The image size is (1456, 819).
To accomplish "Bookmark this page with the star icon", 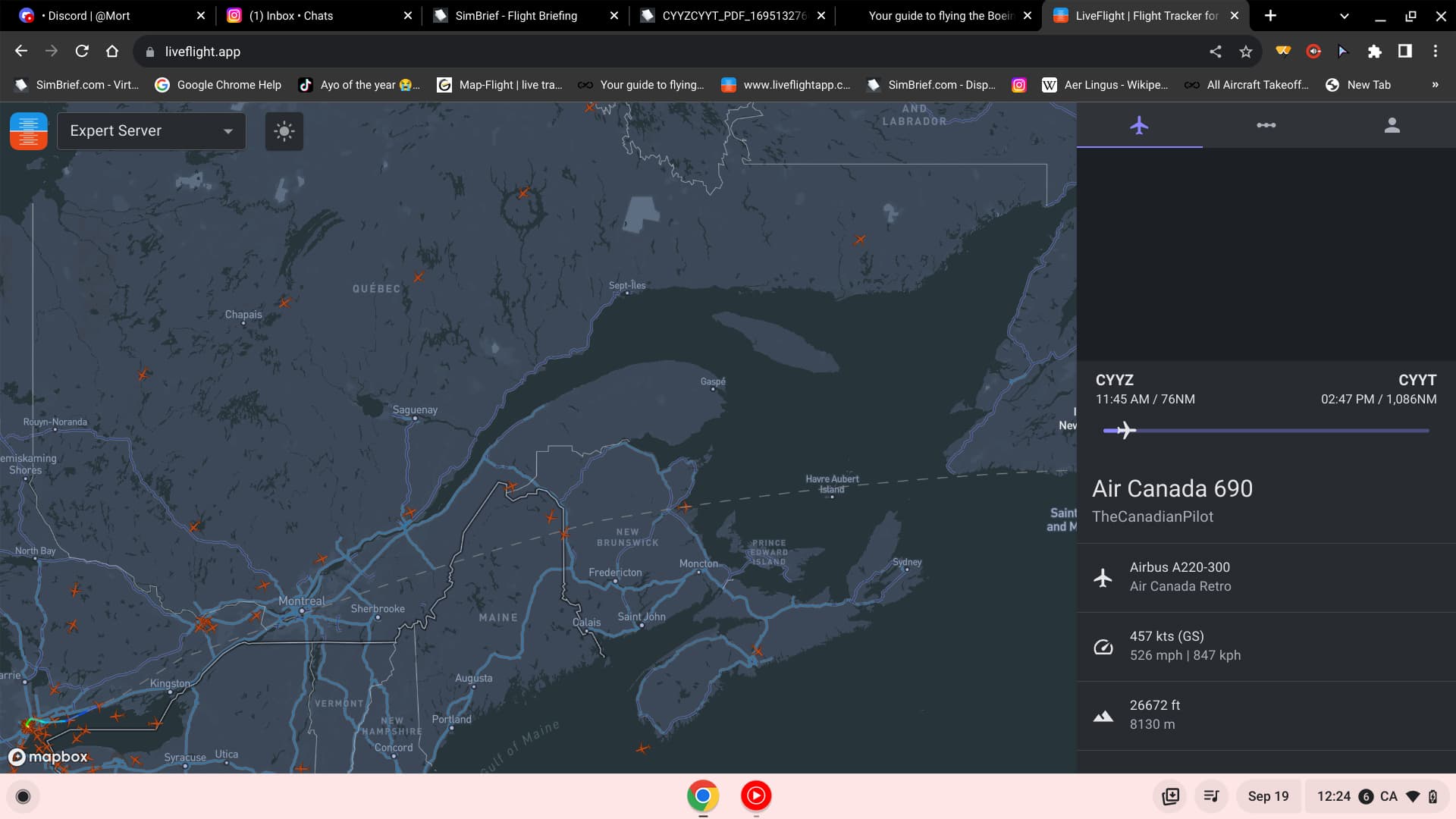I will 1246,52.
